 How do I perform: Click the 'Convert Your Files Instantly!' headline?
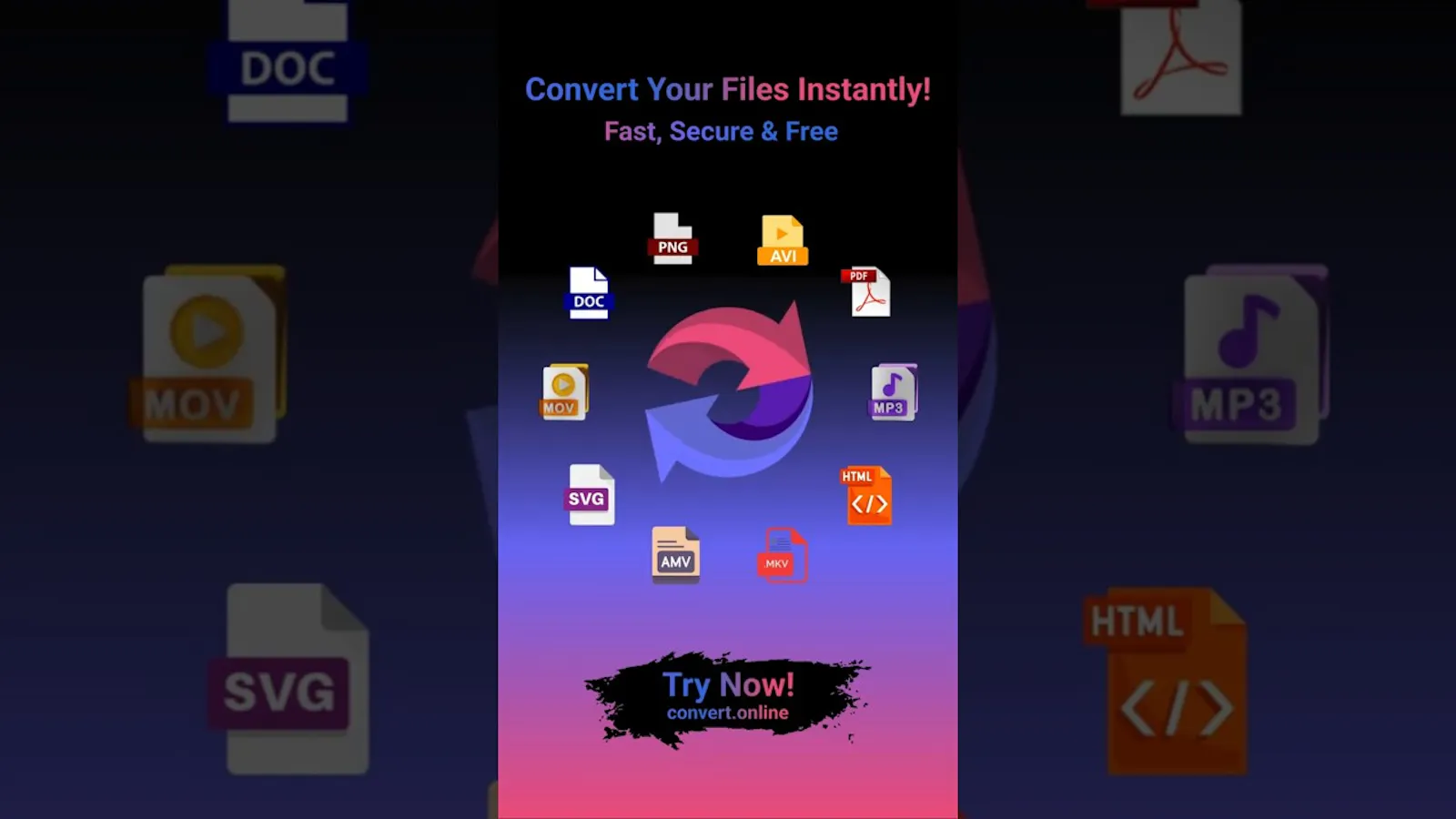(x=728, y=89)
